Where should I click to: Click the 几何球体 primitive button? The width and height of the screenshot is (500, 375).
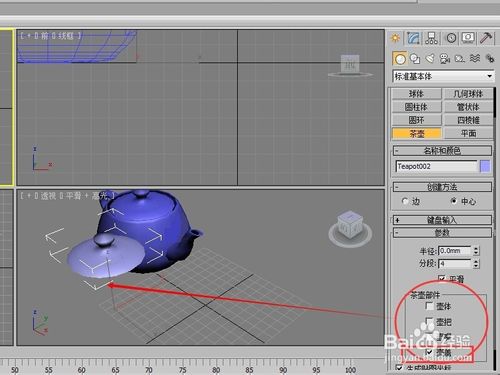(x=468, y=94)
